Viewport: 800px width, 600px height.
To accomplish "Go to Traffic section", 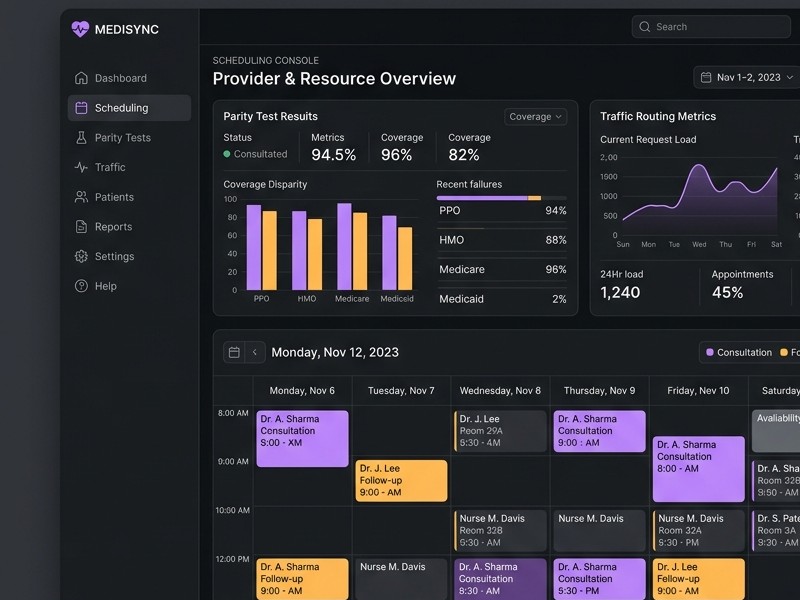I will point(130,167).
